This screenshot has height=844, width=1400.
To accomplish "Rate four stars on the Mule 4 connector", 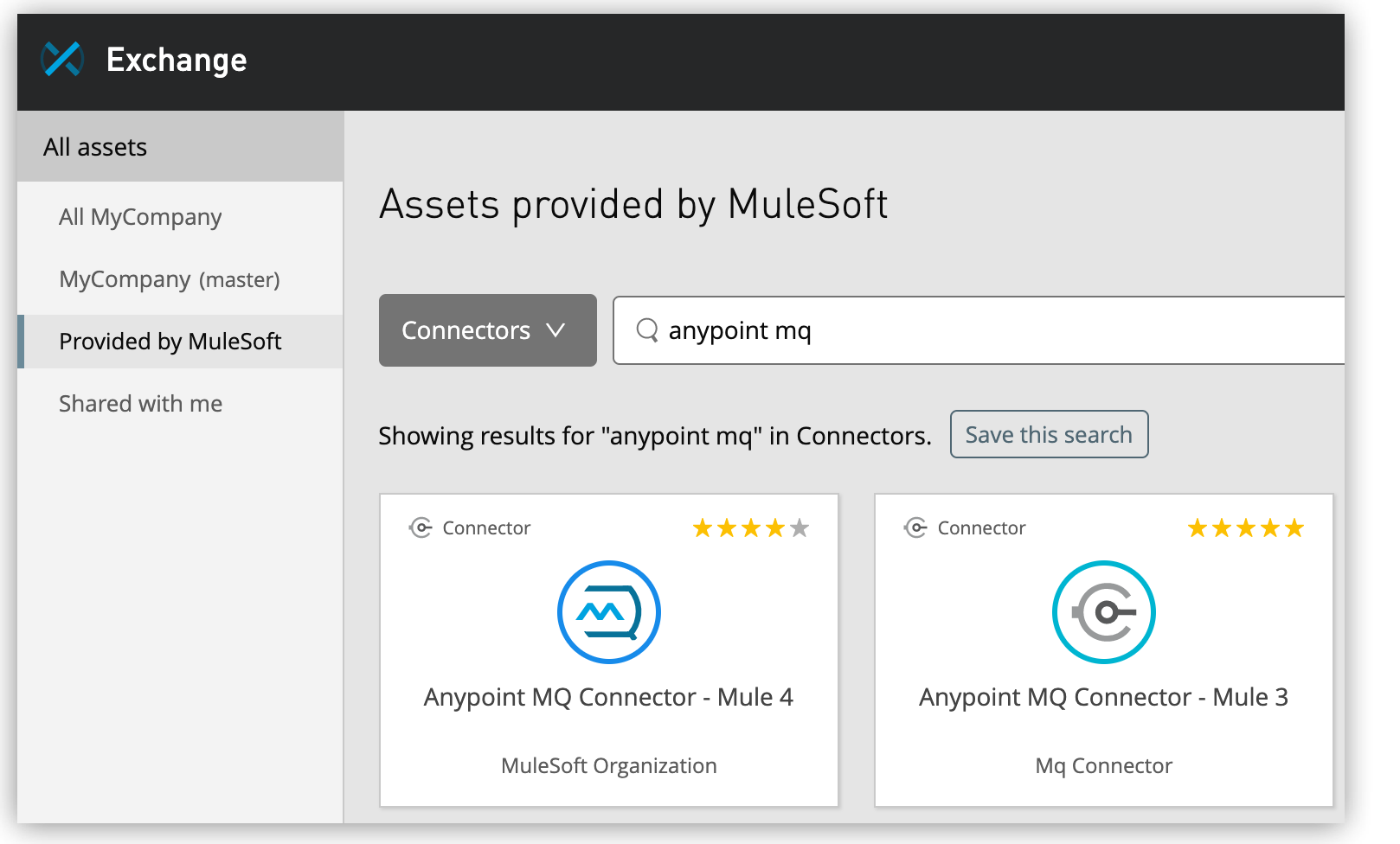I will 774,526.
